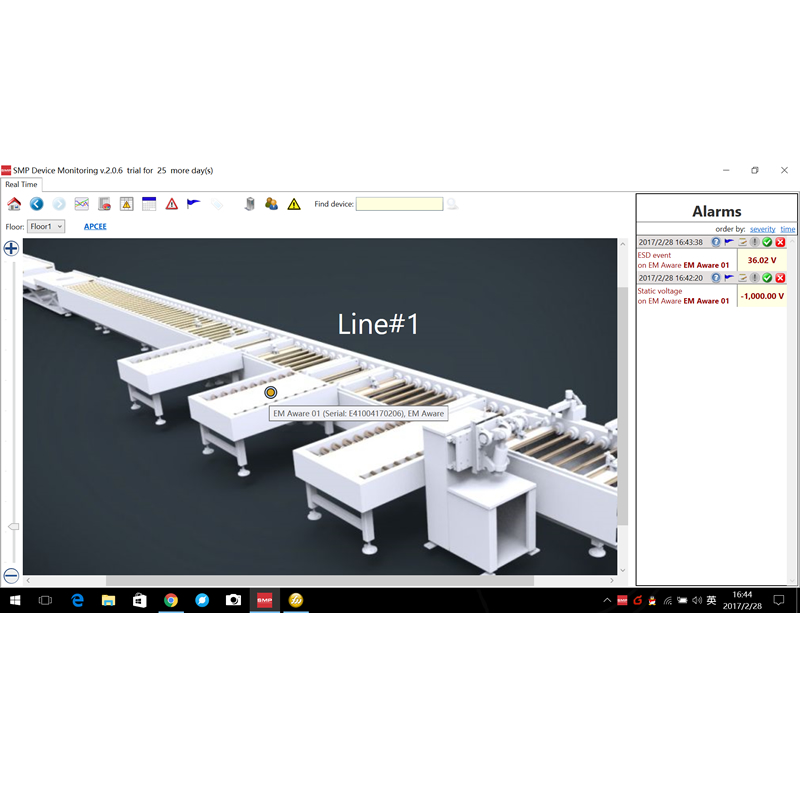Go to the Home view icon

coord(14,204)
